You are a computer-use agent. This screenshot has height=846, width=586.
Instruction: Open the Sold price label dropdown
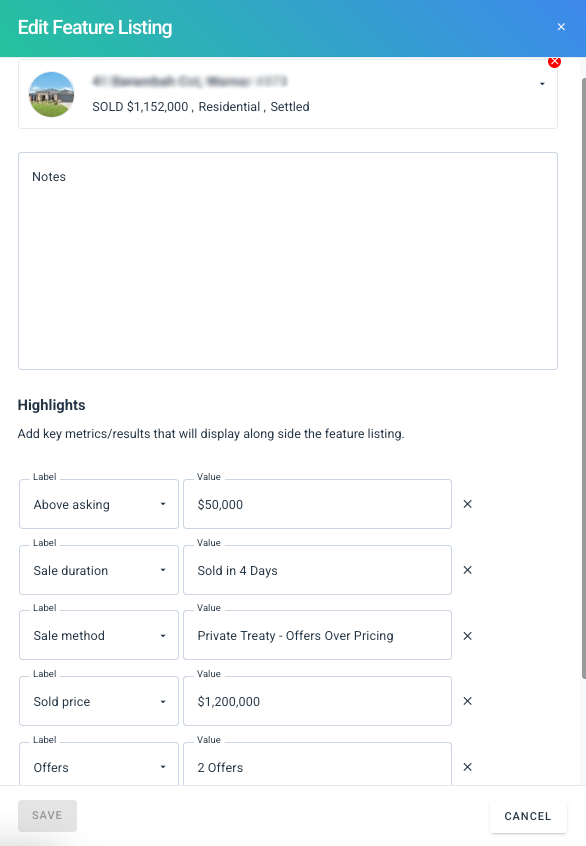coord(99,701)
